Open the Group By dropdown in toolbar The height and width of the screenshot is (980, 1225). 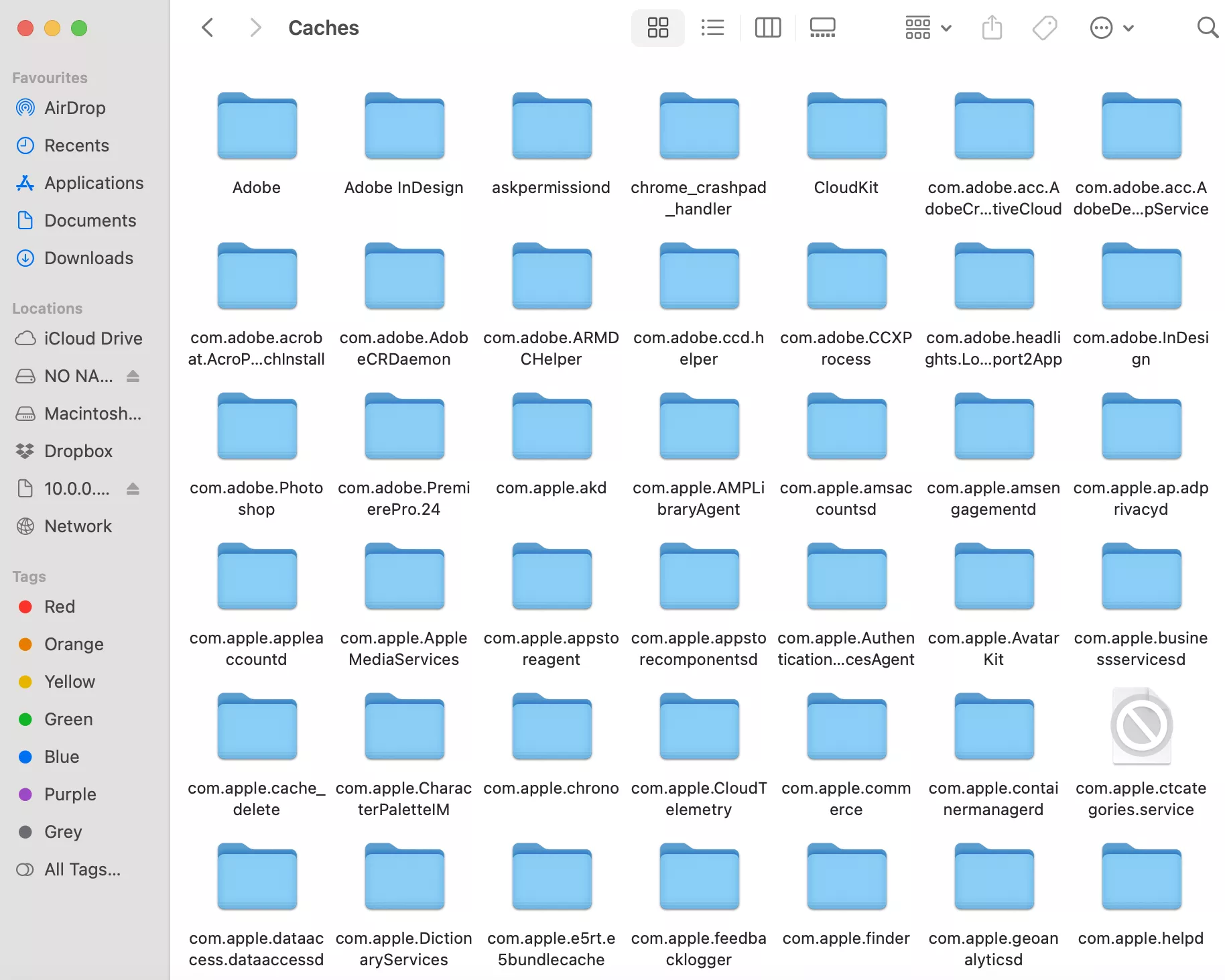click(x=928, y=27)
